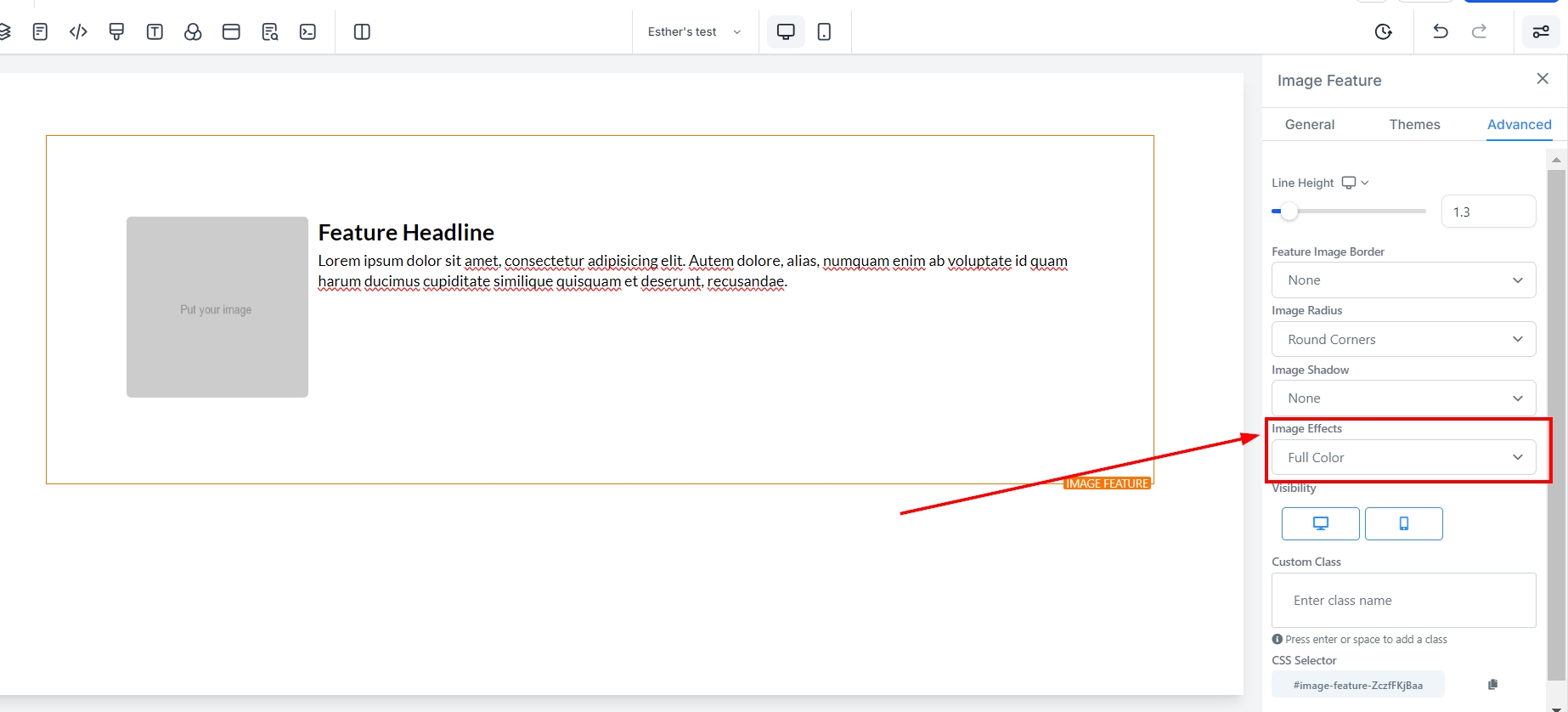Open the typography T icon

click(155, 32)
